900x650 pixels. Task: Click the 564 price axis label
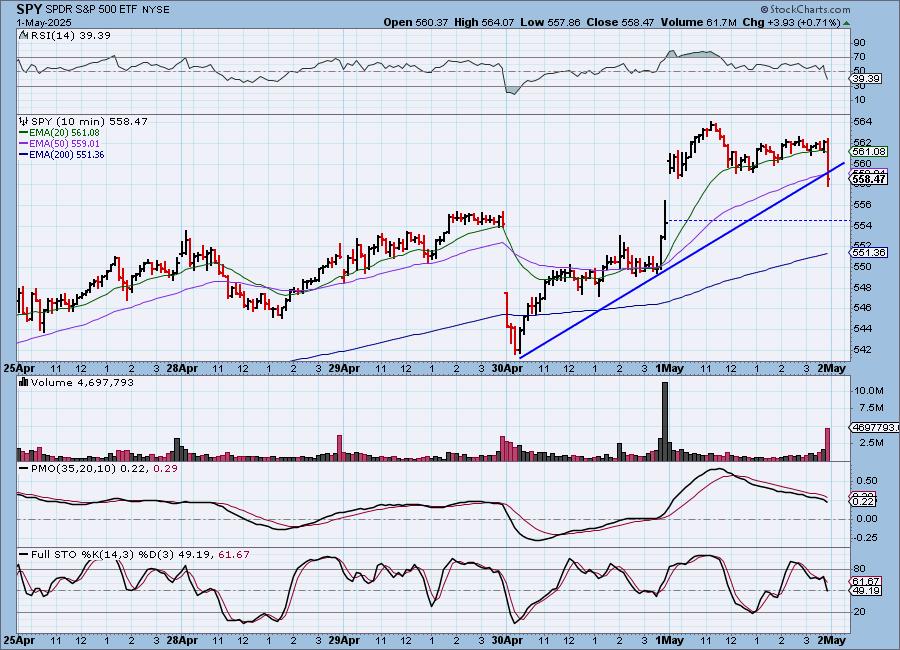863,122
